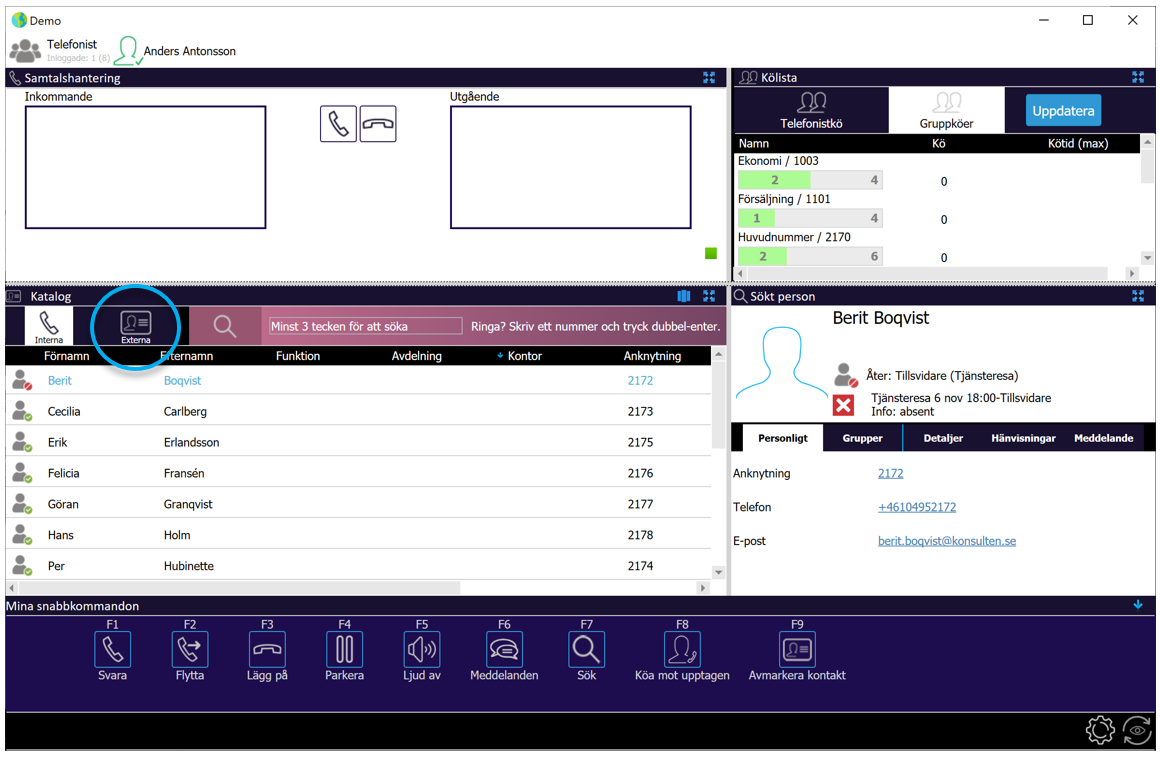
Task: Click the hang up icon in Samtalshantering
Action: 378,123
